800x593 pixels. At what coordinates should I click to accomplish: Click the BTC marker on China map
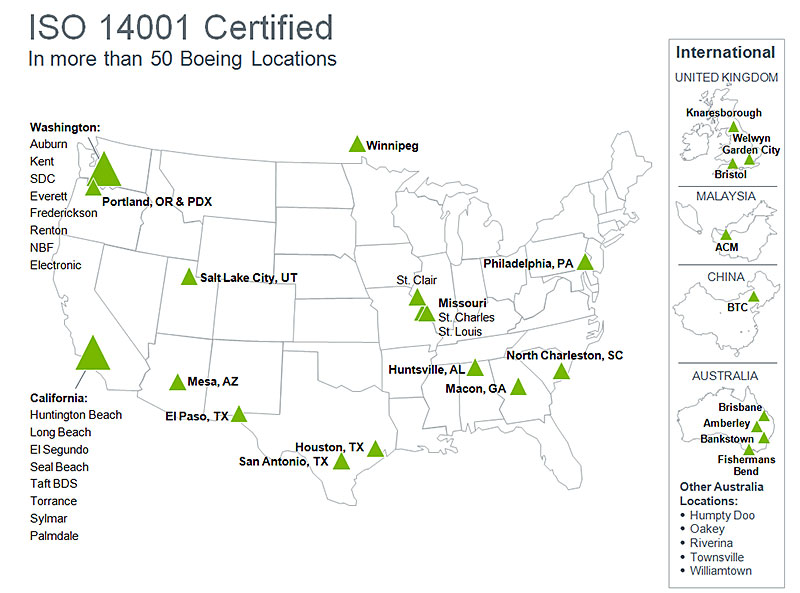pyautogui.click(x=754, y=297)
